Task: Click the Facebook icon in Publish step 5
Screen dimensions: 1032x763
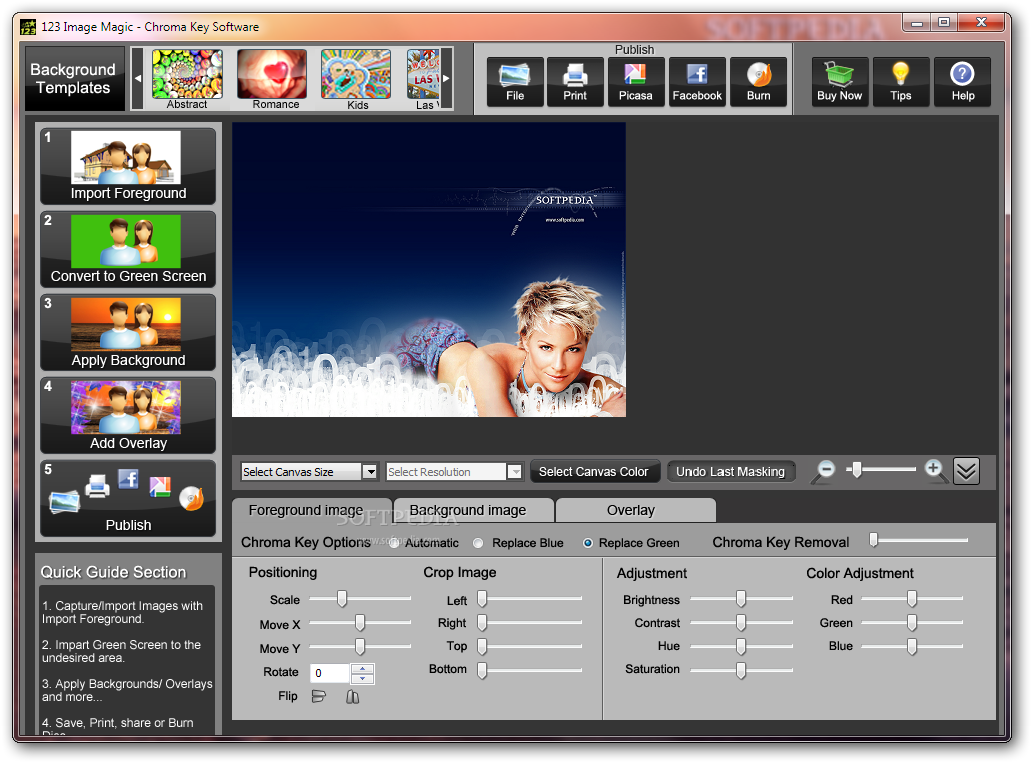Action: pos(128,479)
